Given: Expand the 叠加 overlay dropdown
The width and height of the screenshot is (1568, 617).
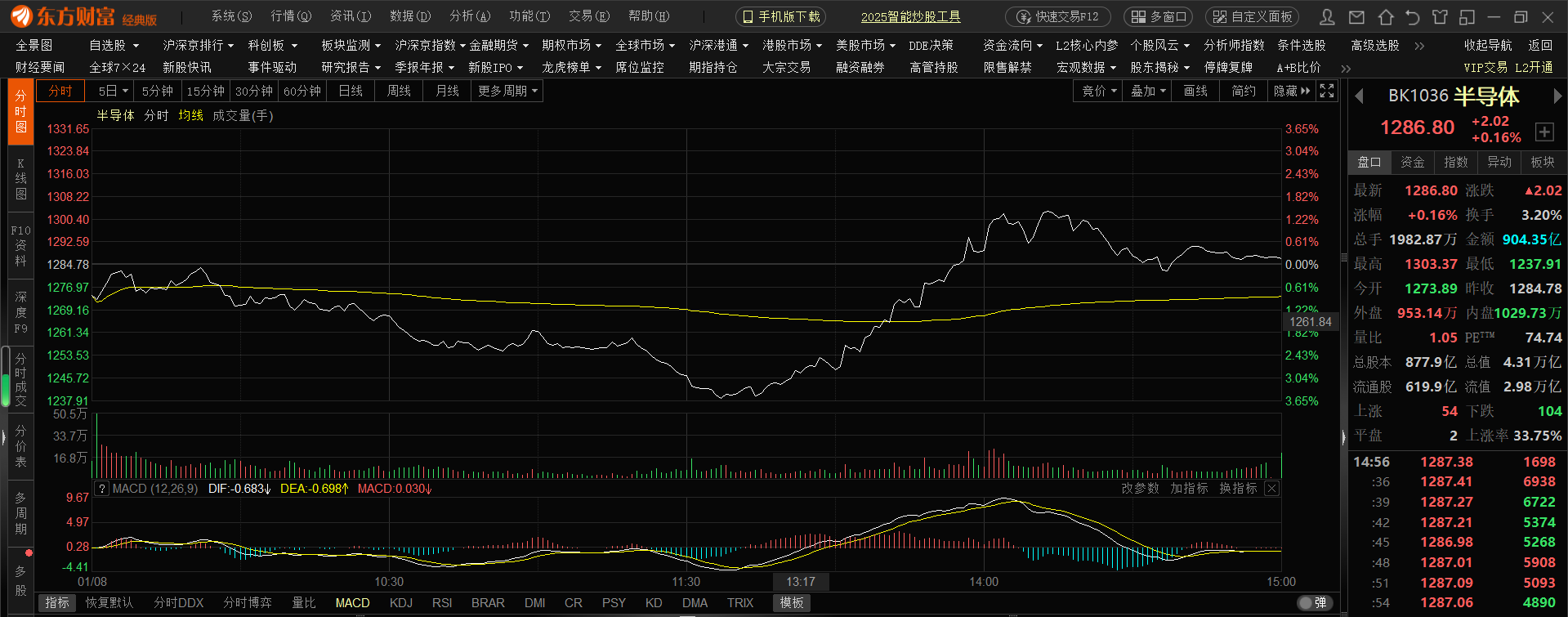Looking at the screenshot, I should (x=1148, y=91).
